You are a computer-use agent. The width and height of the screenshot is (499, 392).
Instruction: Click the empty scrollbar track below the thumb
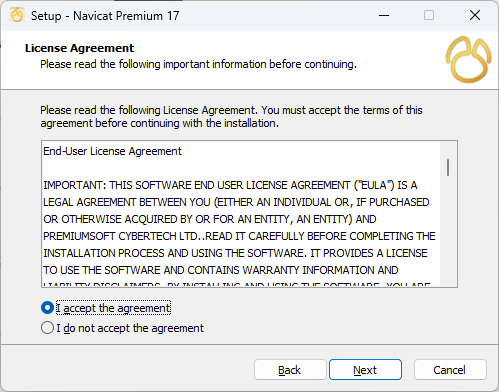[448, 230]
